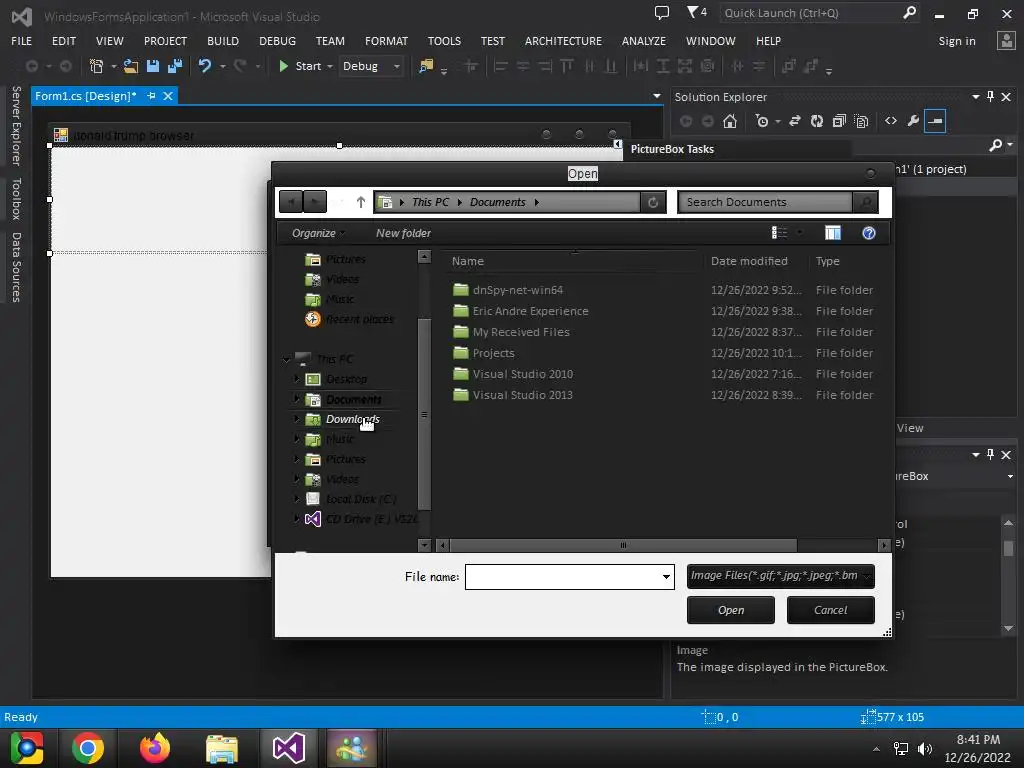Image resolution: width=1024 pixels, height=768 pixels.
Task: Click Solution Explorer Collapse All icon
Action: (839, 121)
